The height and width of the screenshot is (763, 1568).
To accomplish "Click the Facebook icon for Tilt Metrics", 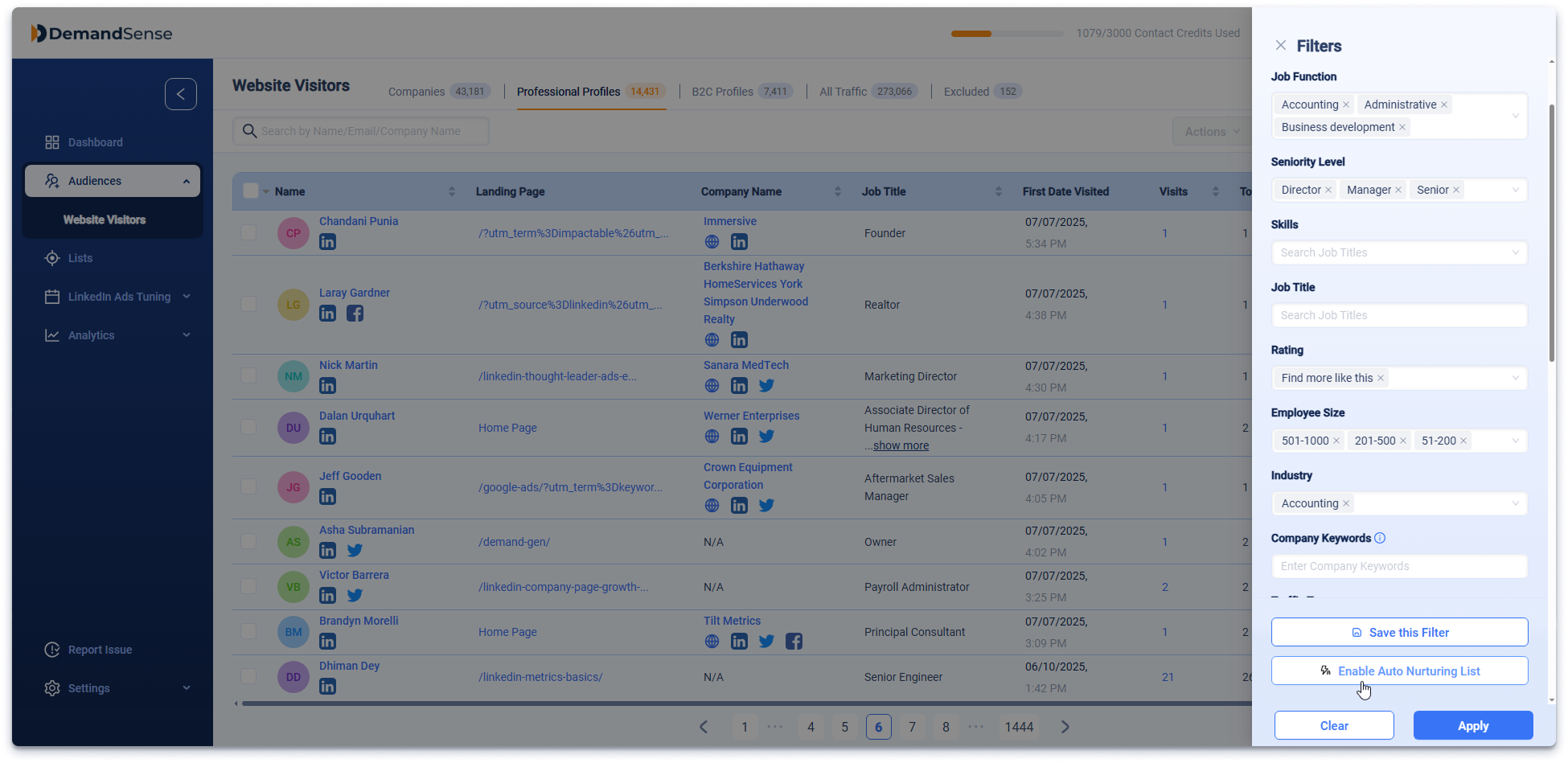I will click(x=794, y=641).
